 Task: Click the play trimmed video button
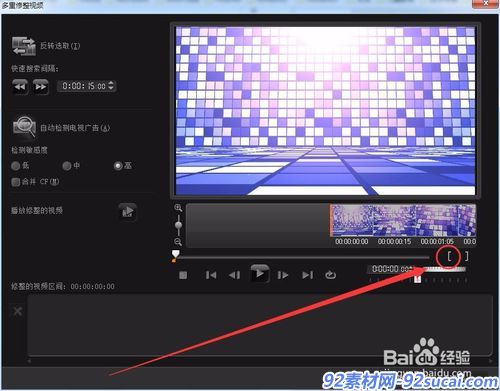127,212
